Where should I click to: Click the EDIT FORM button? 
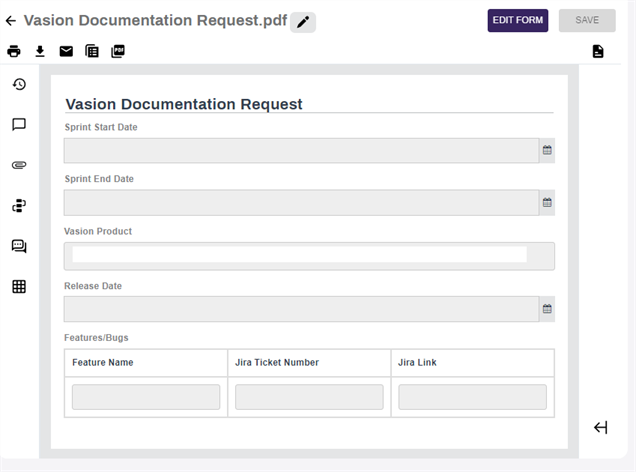tap(518, 20)
